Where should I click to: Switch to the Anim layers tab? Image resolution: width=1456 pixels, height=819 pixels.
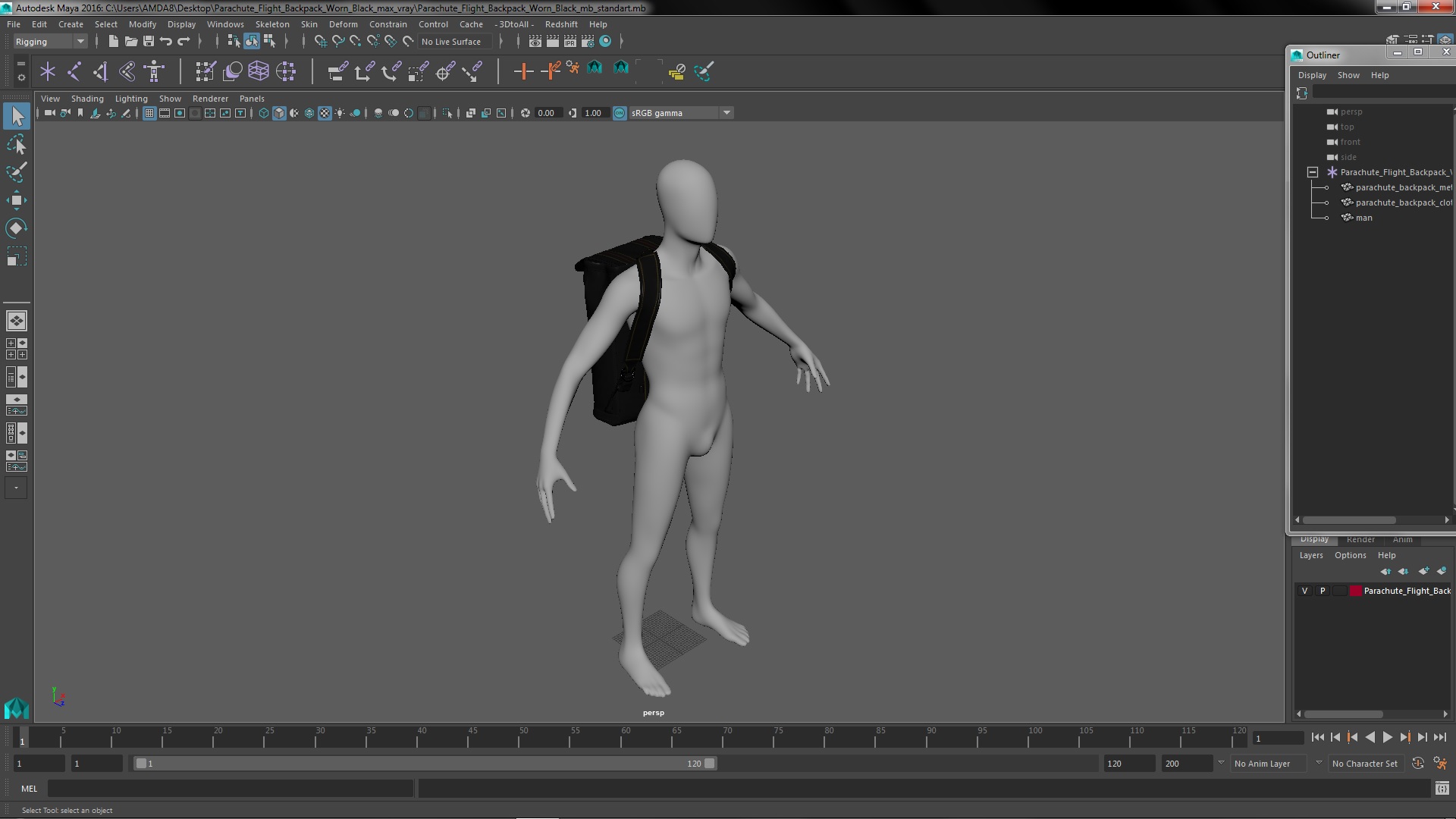point(1402,540)
